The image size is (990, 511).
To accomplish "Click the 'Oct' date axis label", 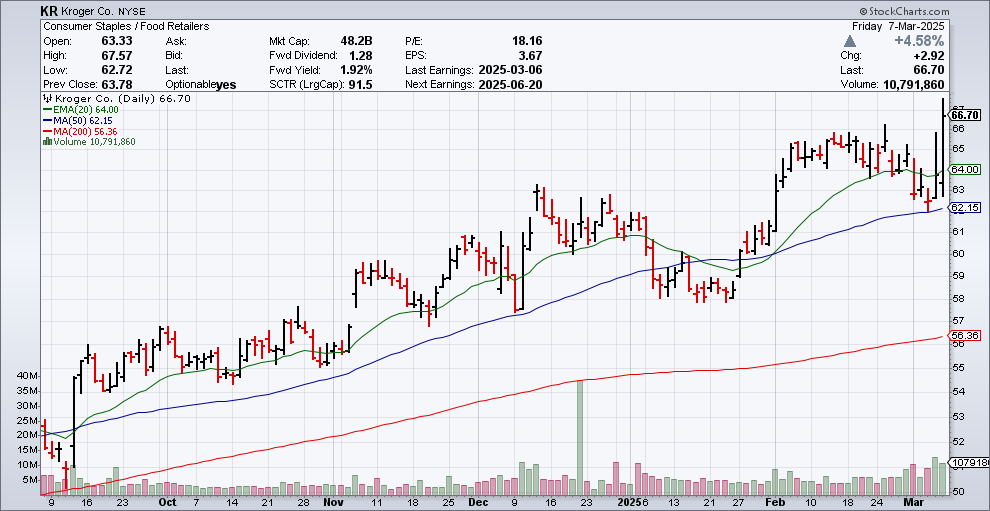I will tap(167, 503).
